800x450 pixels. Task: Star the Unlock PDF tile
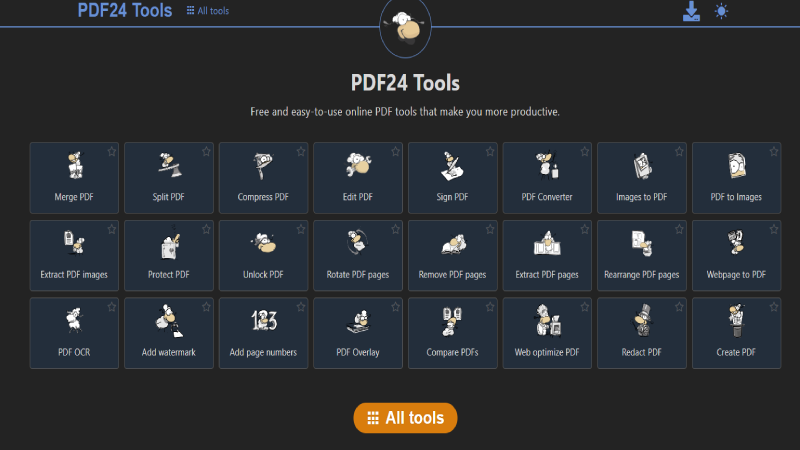click(301, 230)
